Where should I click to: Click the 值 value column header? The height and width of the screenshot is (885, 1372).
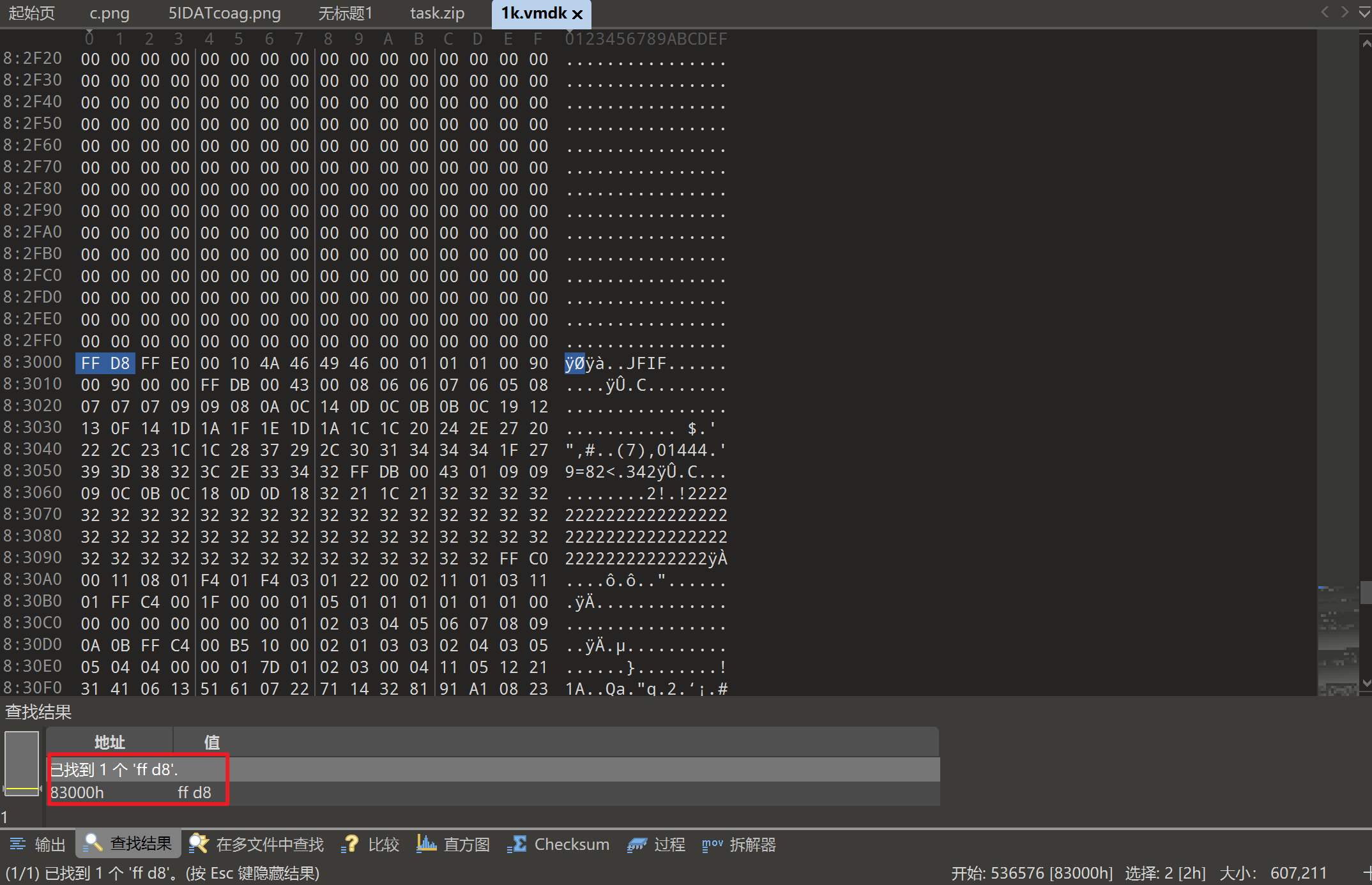pyautogui.click(x=211, y=742)
